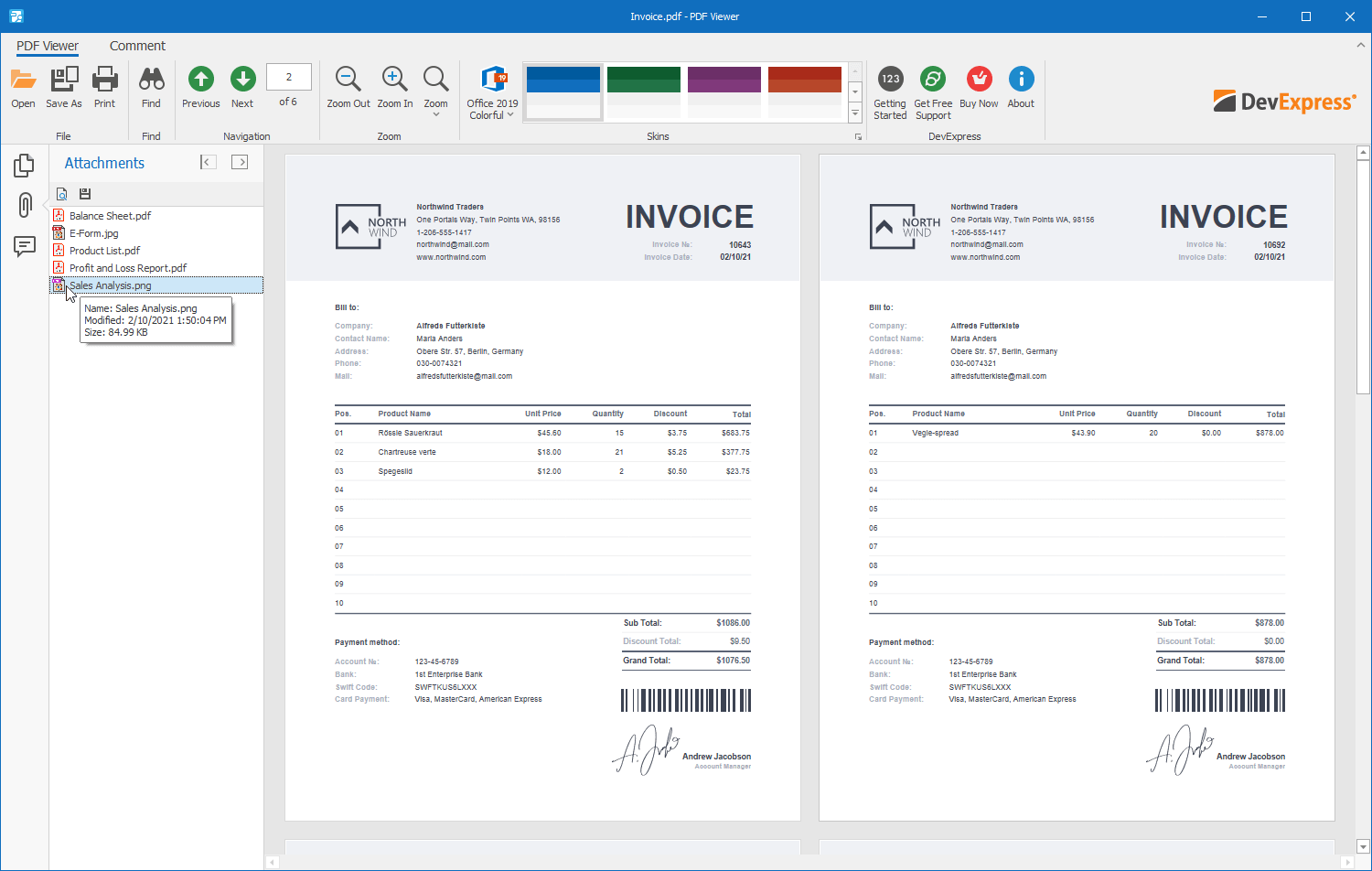Image resolution: width=1372 pixels, height=871 pixels.
Task: Click the About info icon
Action: [1021, 87]
